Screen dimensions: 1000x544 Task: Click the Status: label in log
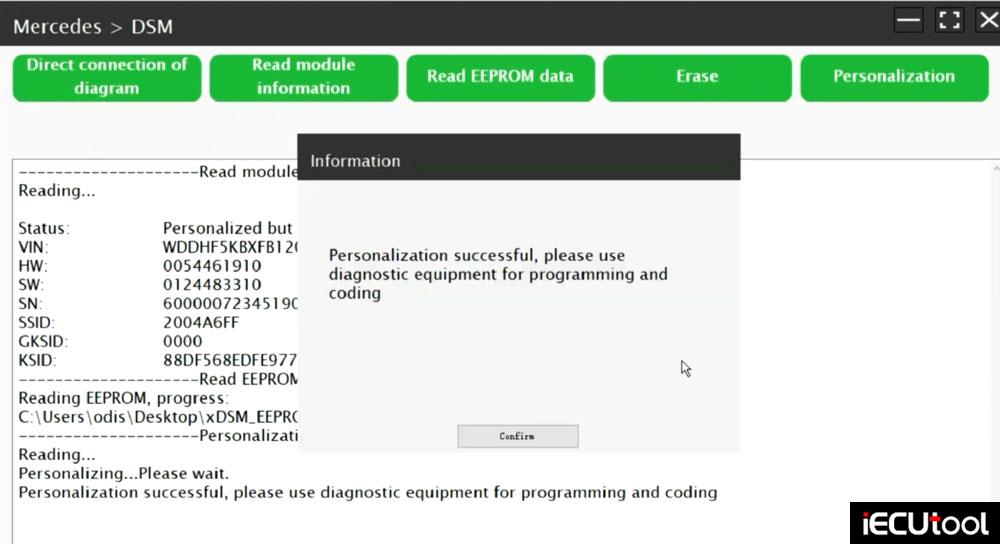tap(44, 228)
